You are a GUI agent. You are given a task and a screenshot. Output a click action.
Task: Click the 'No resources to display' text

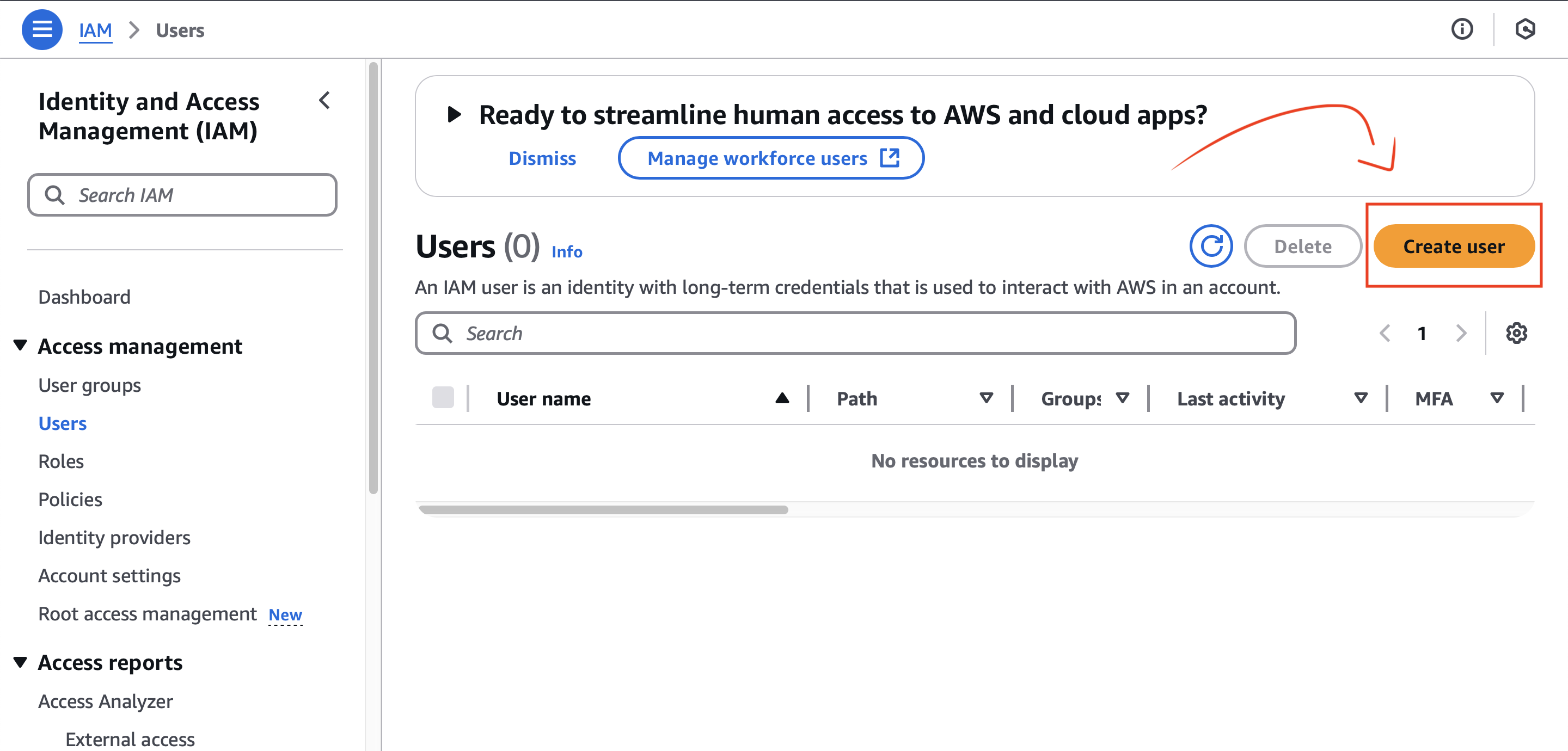pyautogui.click(x=975, y=461)
